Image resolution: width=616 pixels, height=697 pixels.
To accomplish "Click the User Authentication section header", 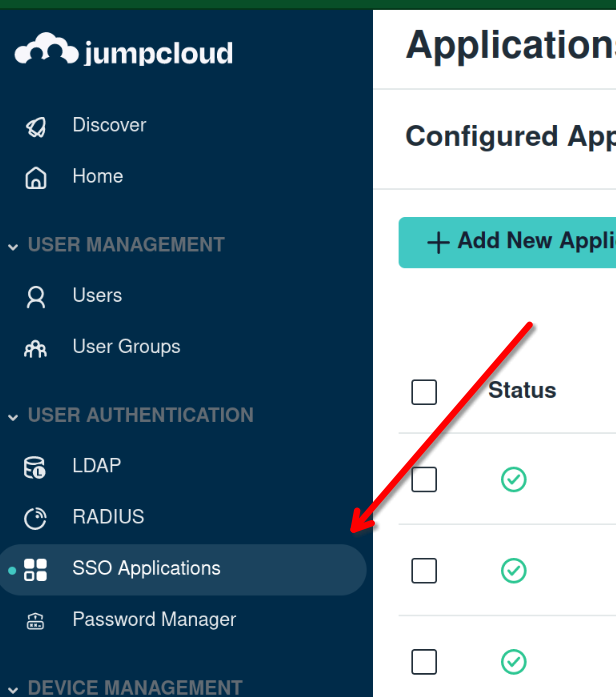I will click(x=140, y=415).
